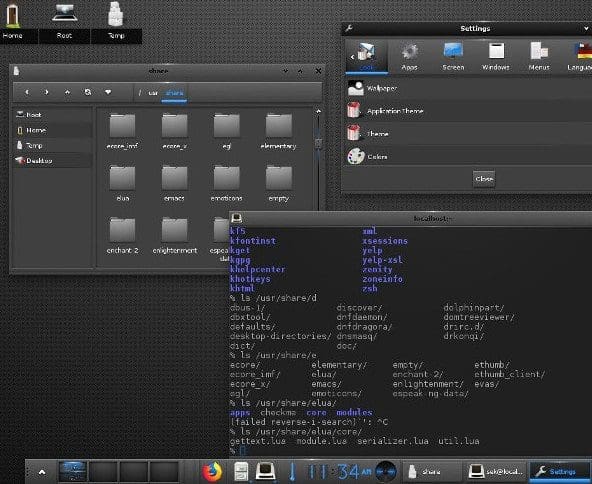The height and width of the screenshot is (484, 592).
Task: Go up one directory in file manager
Action: click(67, 92)
